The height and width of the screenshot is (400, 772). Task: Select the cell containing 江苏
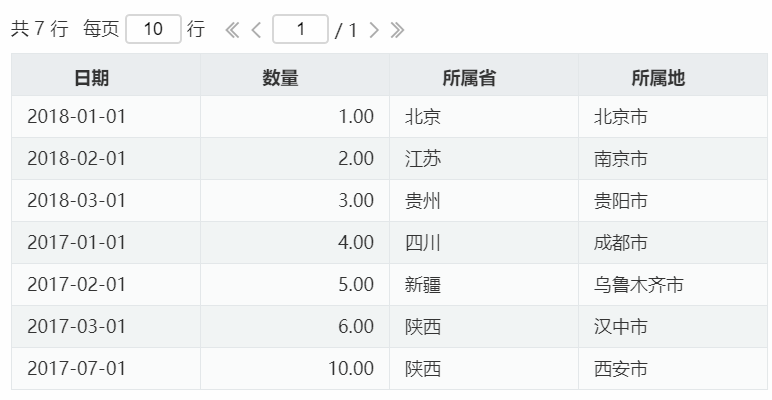pos(484,159)
